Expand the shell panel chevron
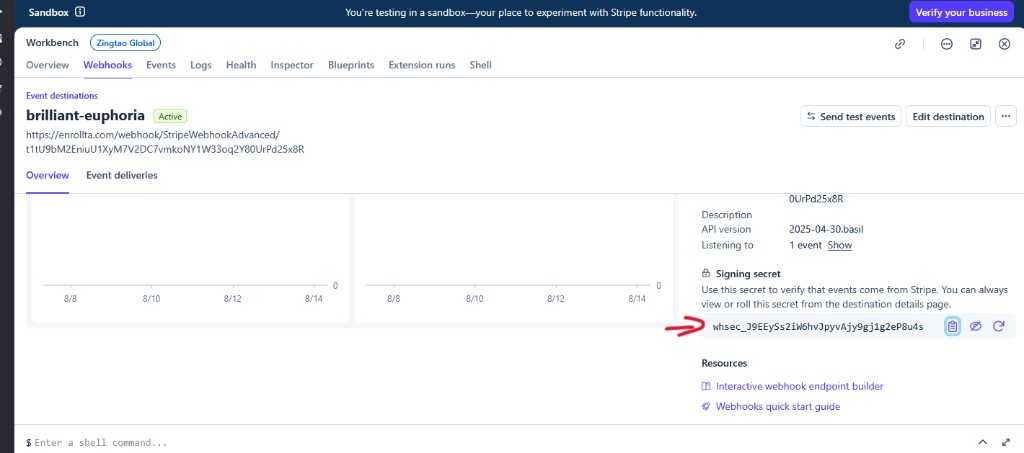 (983, 442)
